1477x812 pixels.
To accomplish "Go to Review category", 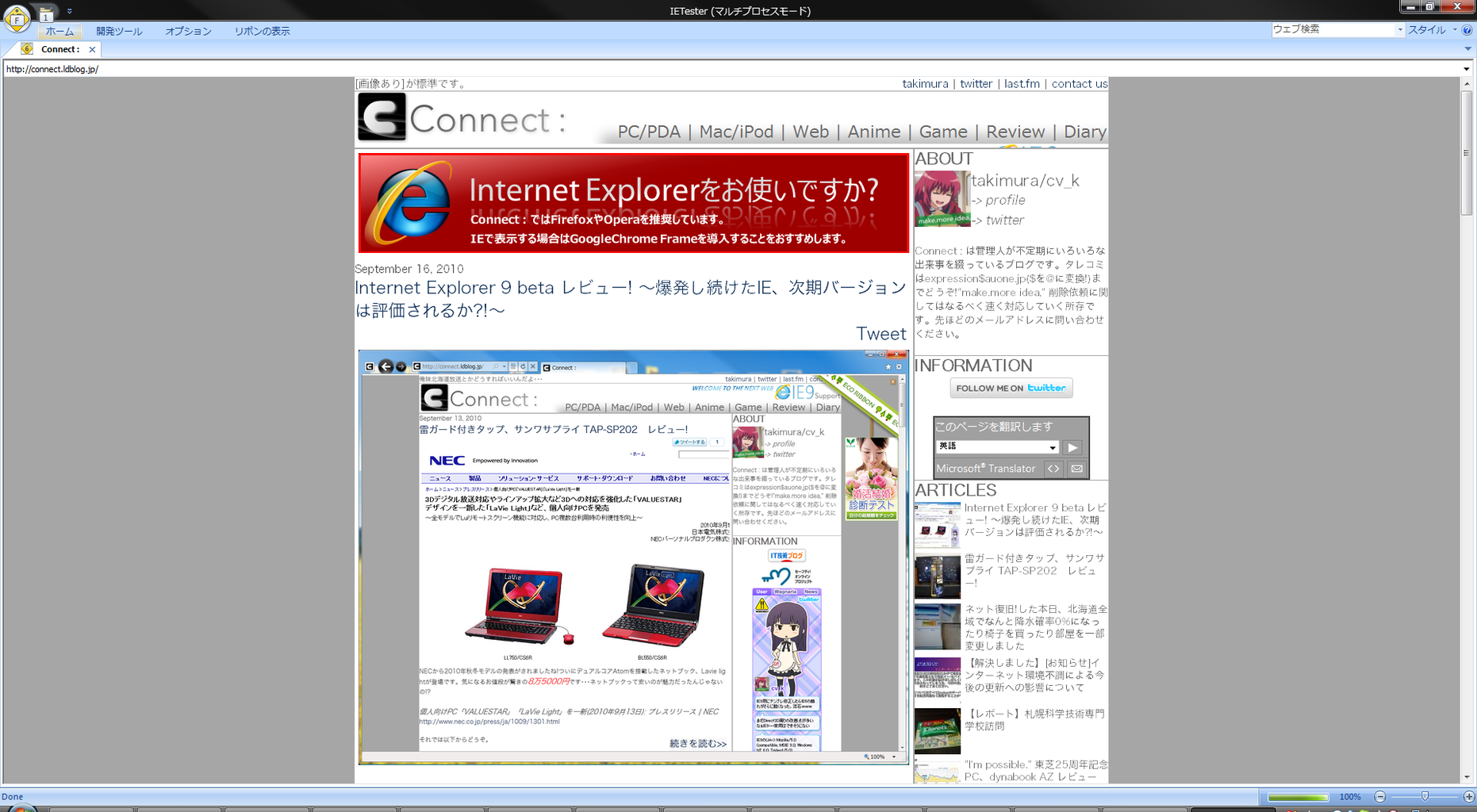I will (x=1015, y=132).
